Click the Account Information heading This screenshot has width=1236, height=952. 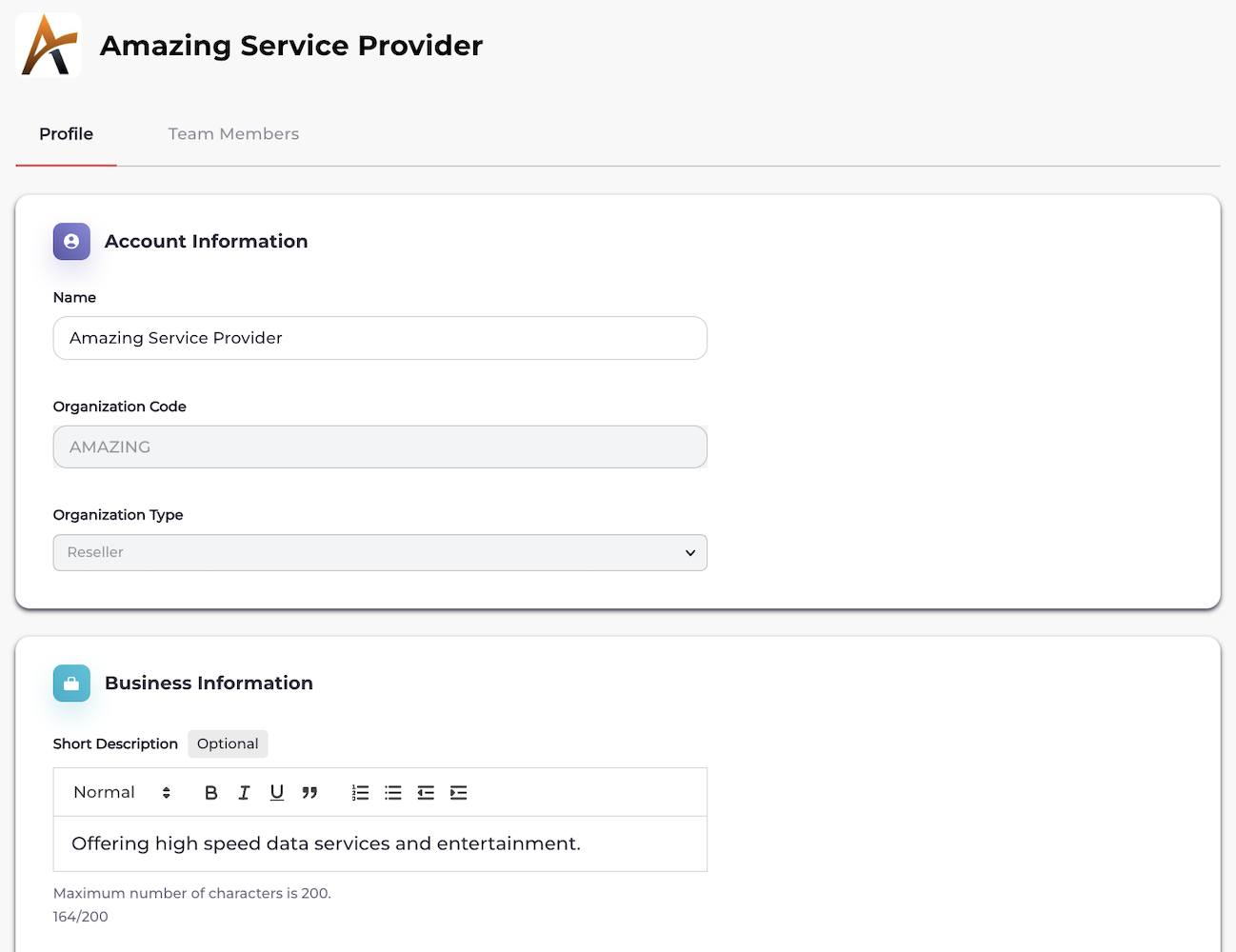point(207,242)
